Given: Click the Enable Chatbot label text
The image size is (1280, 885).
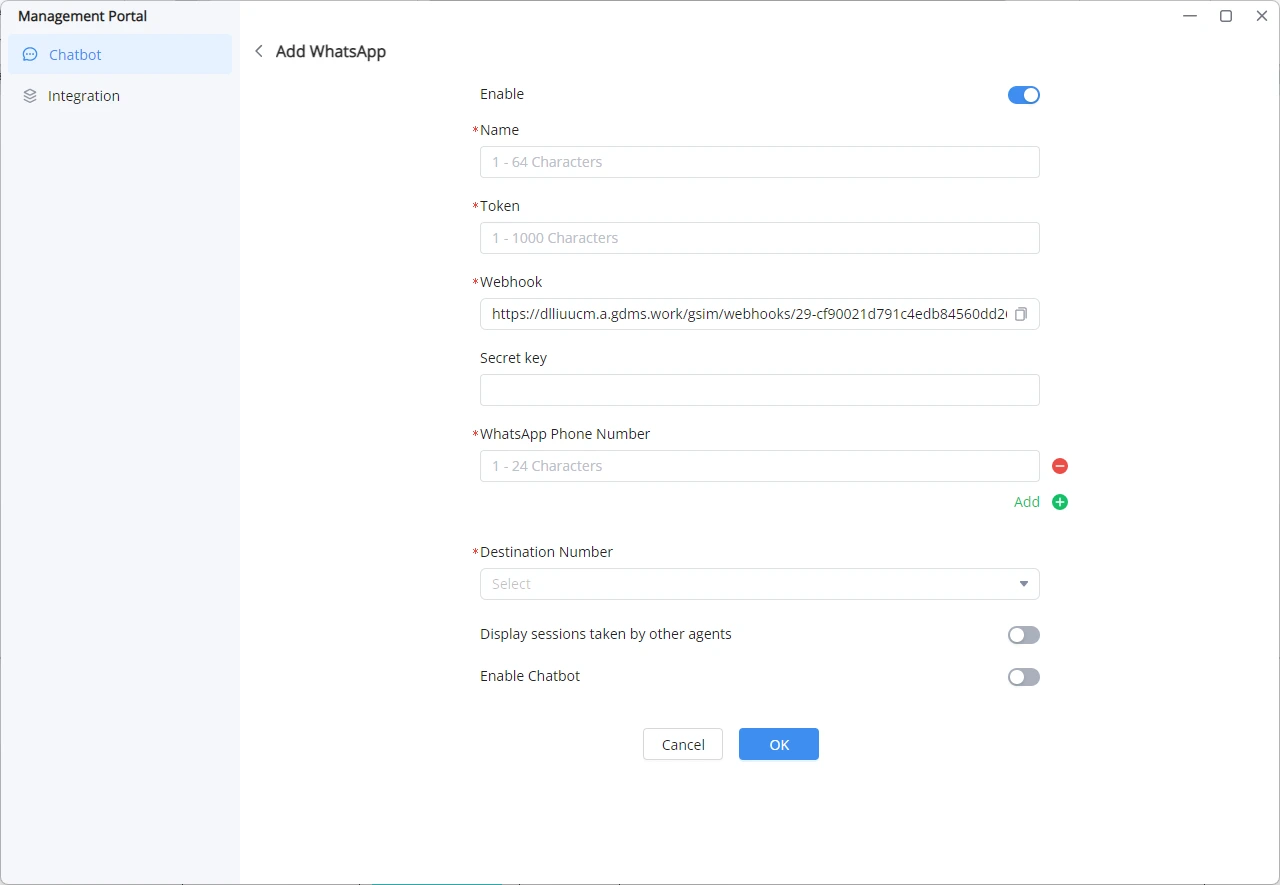Looking at the screenshot, I should pyautogui.click(x=530, y=676).
